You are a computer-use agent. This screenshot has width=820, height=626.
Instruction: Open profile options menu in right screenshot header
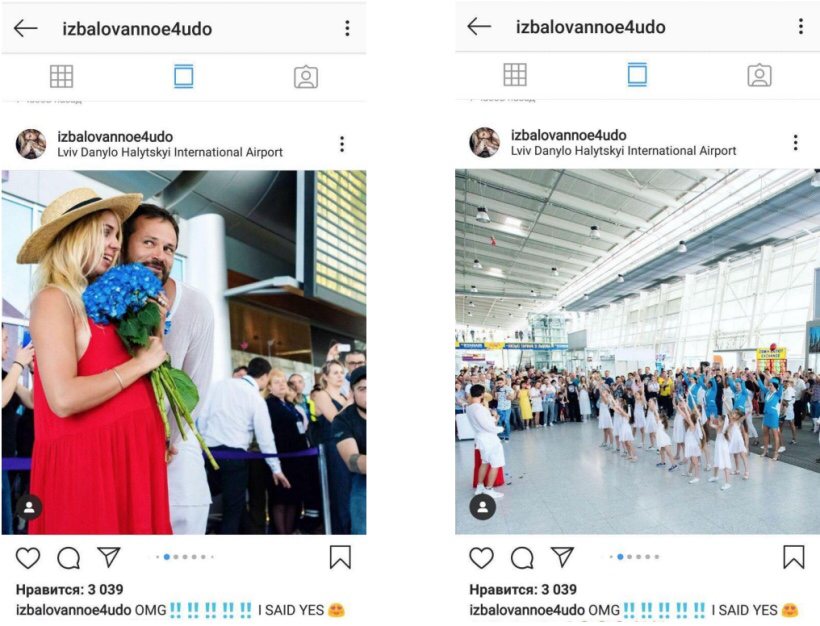tap(801, 26)
